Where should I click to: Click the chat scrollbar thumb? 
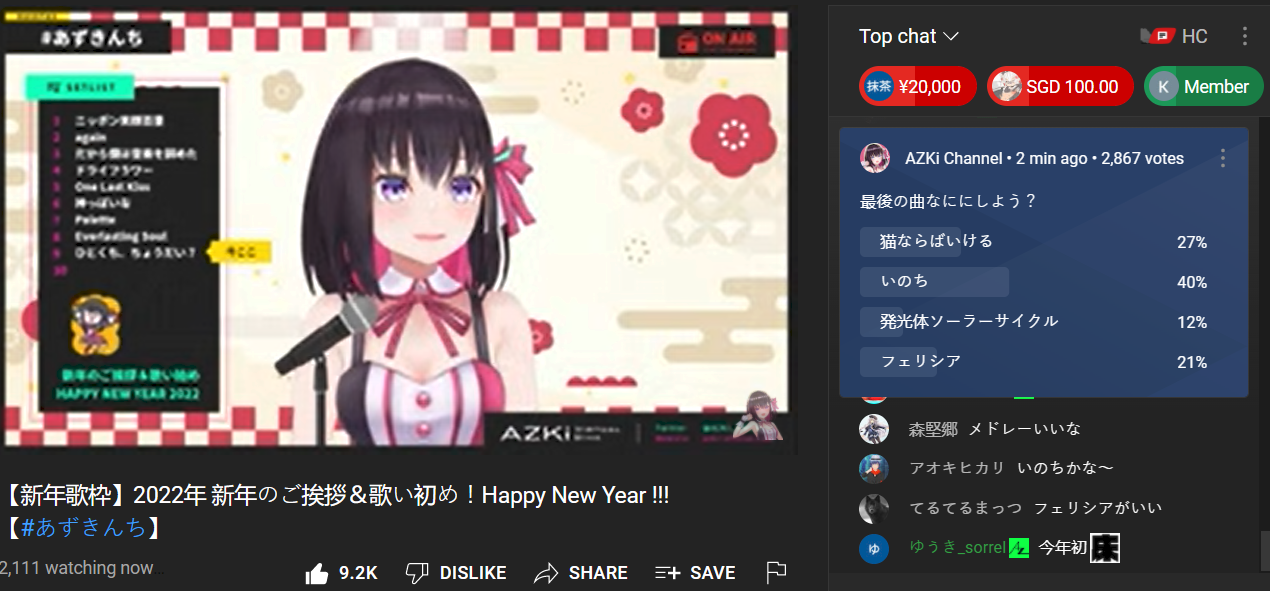point(1264,550)
